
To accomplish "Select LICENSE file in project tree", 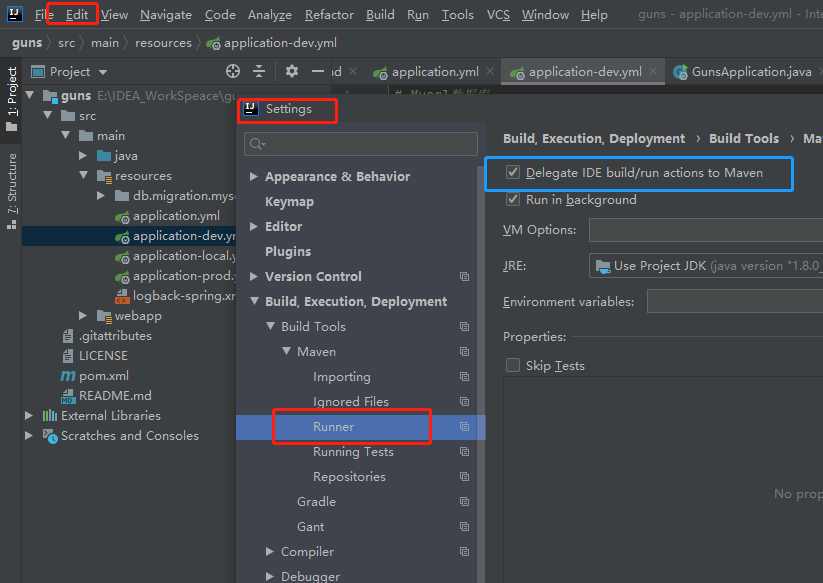I will [x=103, y=356].
